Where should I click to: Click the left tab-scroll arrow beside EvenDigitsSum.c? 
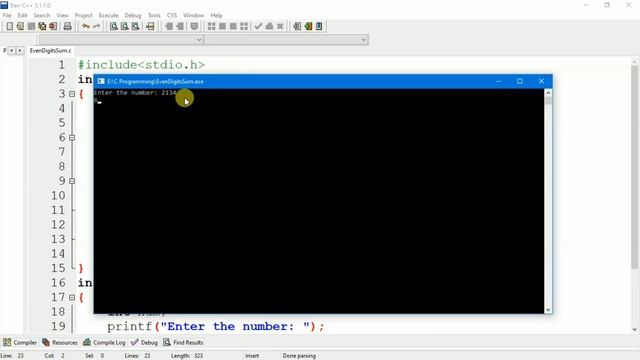pos(11,51)
